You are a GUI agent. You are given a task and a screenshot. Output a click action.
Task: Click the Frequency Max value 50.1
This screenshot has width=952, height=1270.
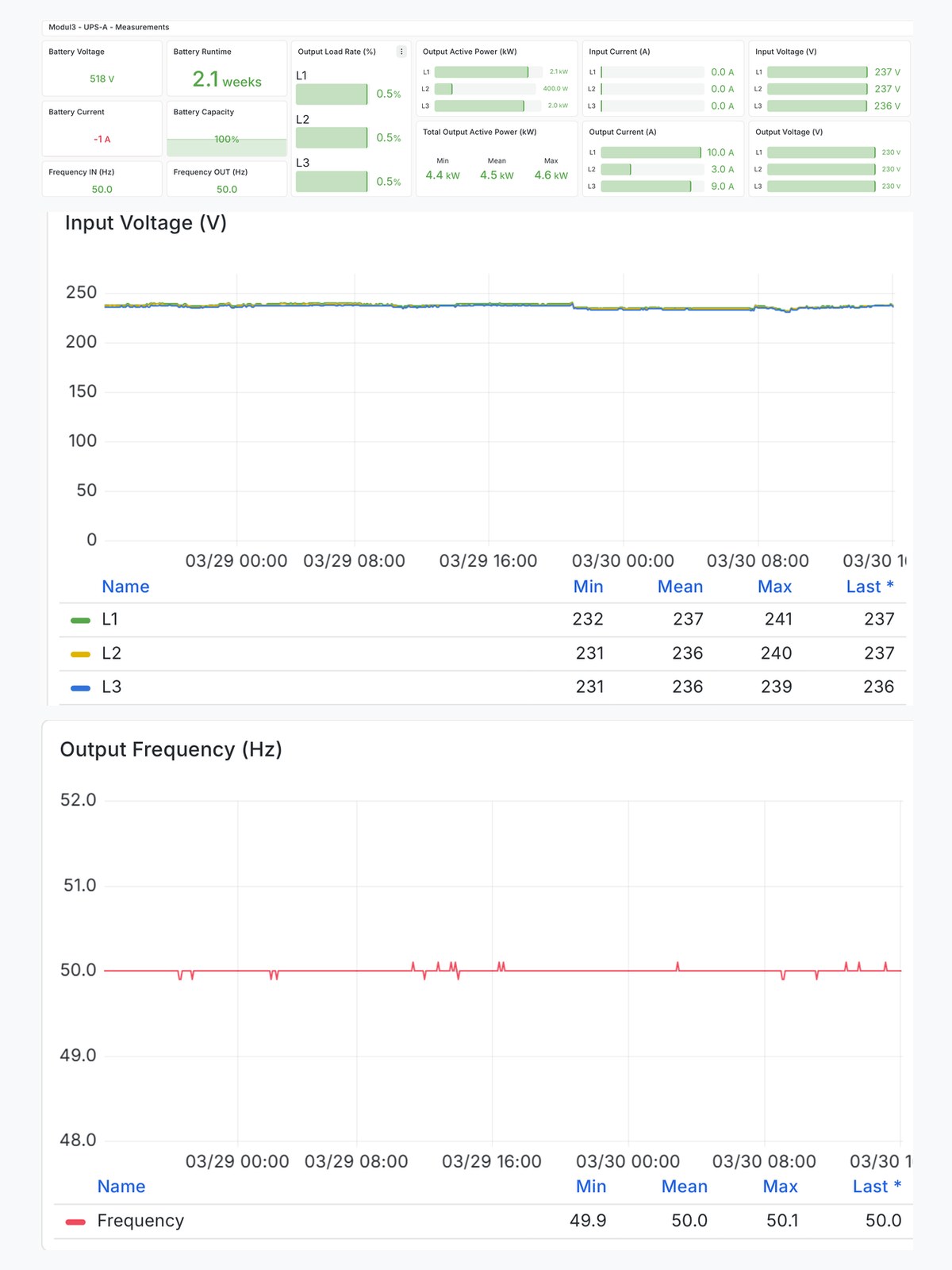point(782,1221)
